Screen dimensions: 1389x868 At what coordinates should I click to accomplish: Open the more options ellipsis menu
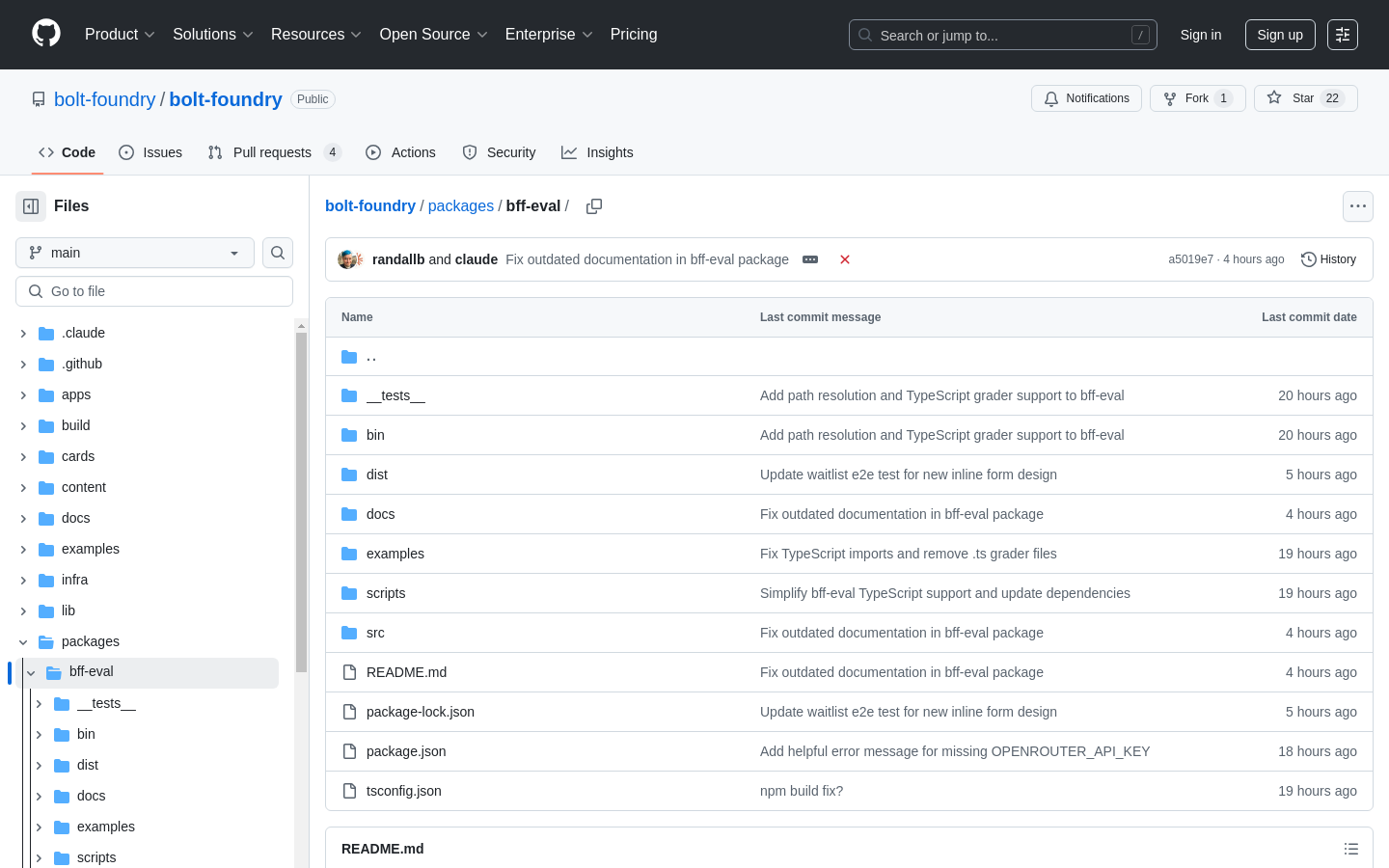pos(1358,206)
